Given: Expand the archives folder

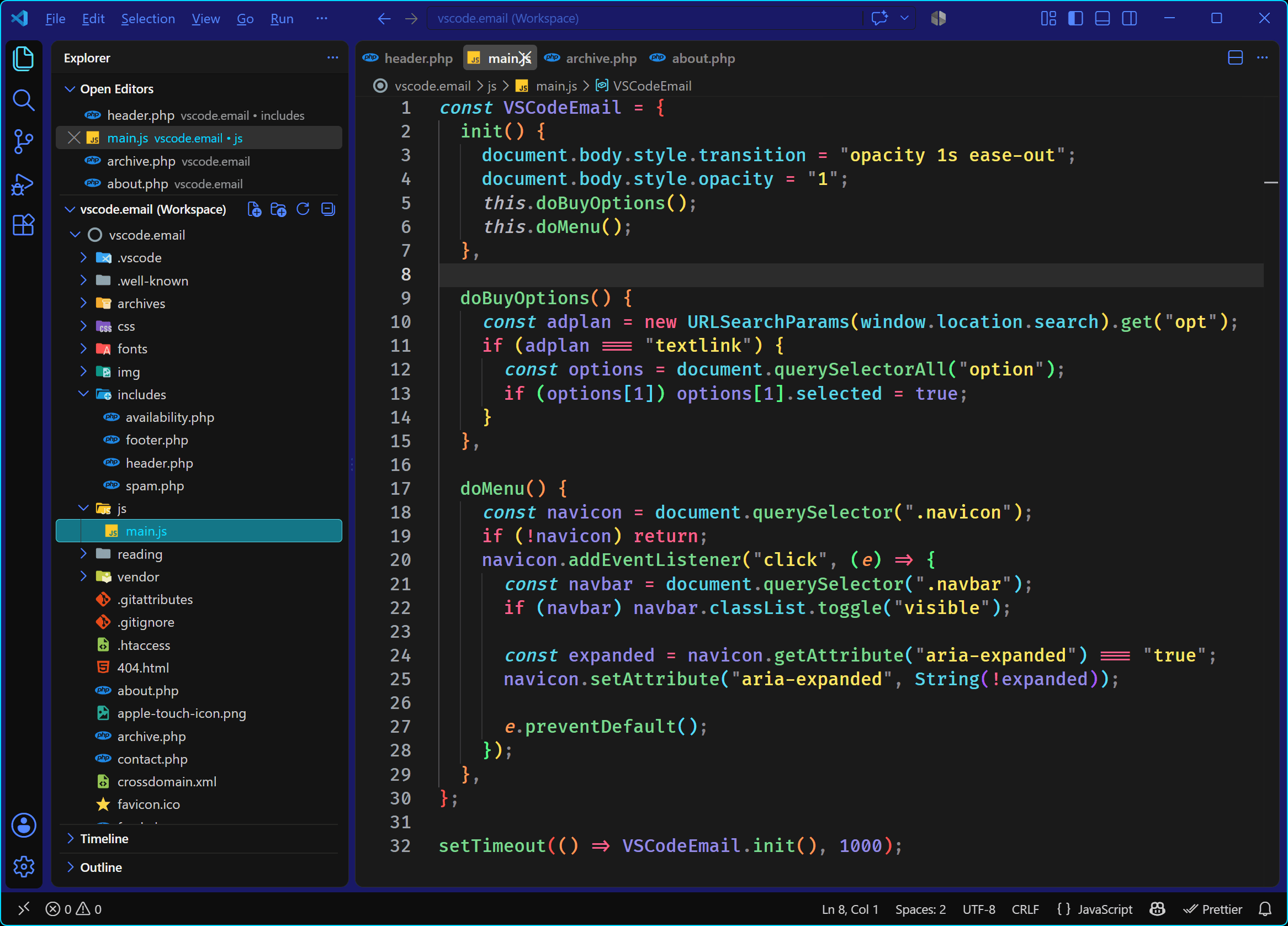Looking at the screenshot, I should coord(83,303).
